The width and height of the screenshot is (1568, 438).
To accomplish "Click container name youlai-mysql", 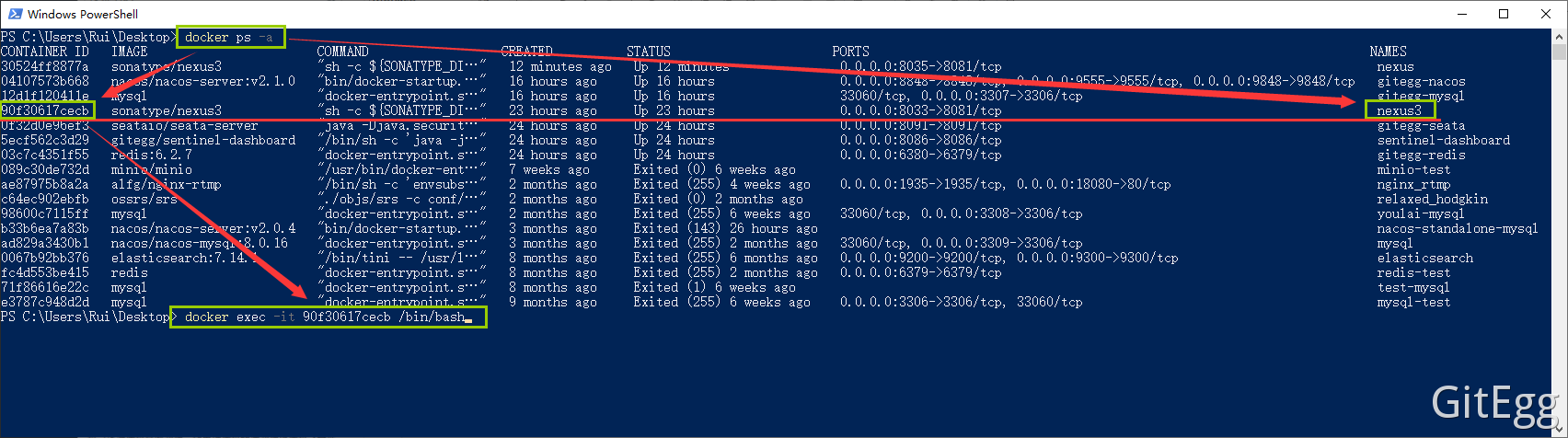I will point(1422,213).
